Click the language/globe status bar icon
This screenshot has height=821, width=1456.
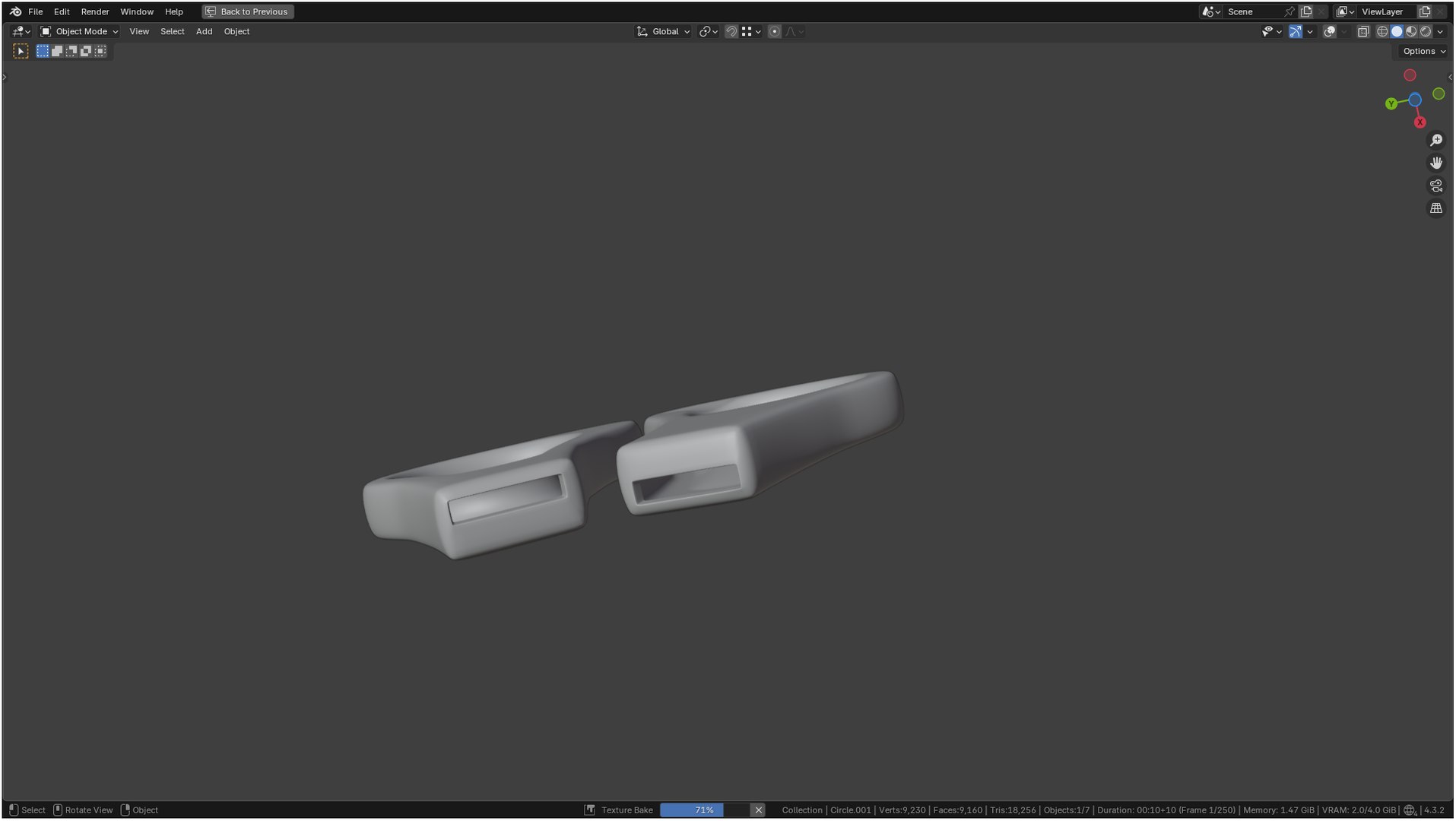pos(1410,810)
